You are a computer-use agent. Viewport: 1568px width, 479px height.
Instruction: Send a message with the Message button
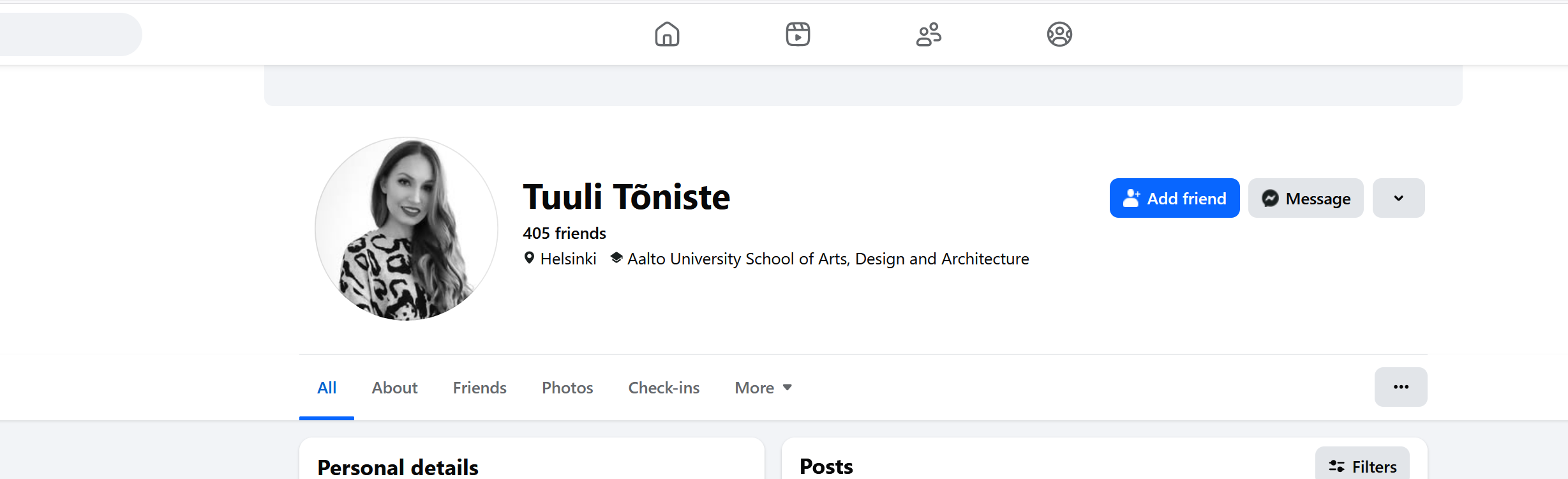tap(1306, 198)
